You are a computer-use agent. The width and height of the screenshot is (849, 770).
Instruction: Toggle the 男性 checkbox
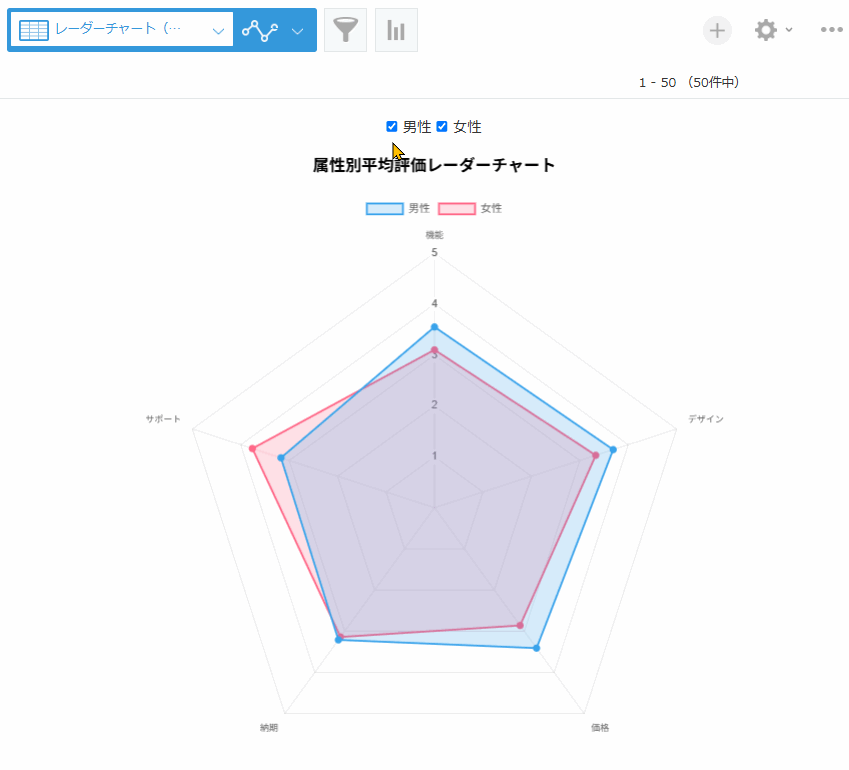(x=391, y=127)
